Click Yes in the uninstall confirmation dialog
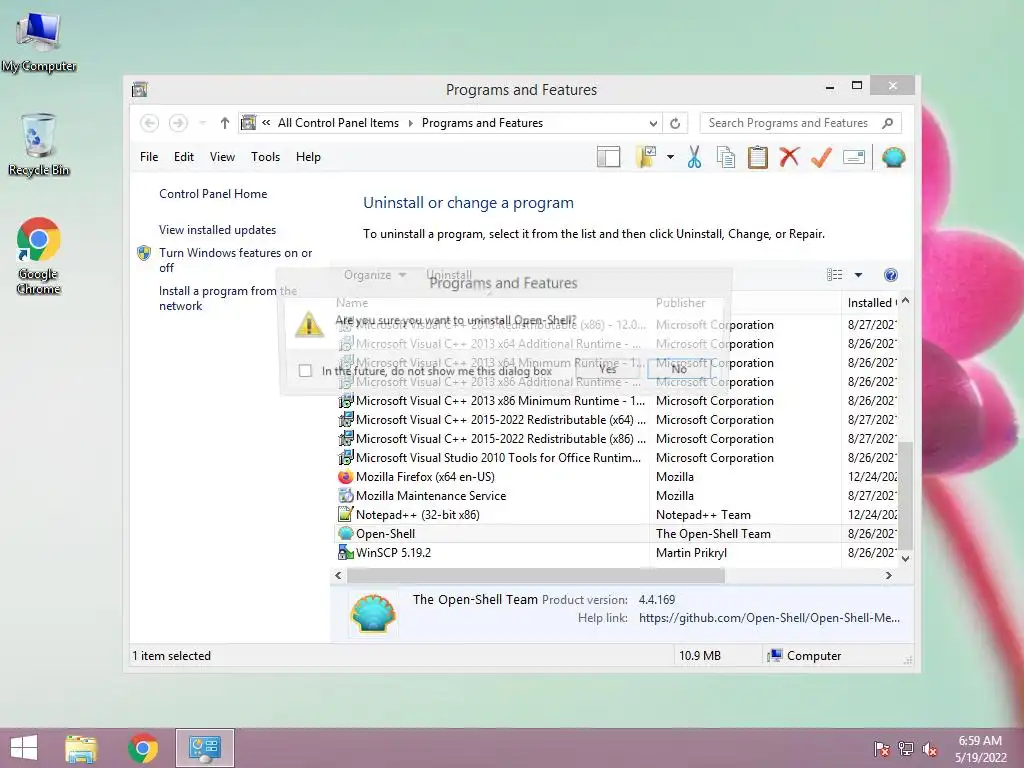The width and height of the screenshot is (1024, 768). [608, 369]
